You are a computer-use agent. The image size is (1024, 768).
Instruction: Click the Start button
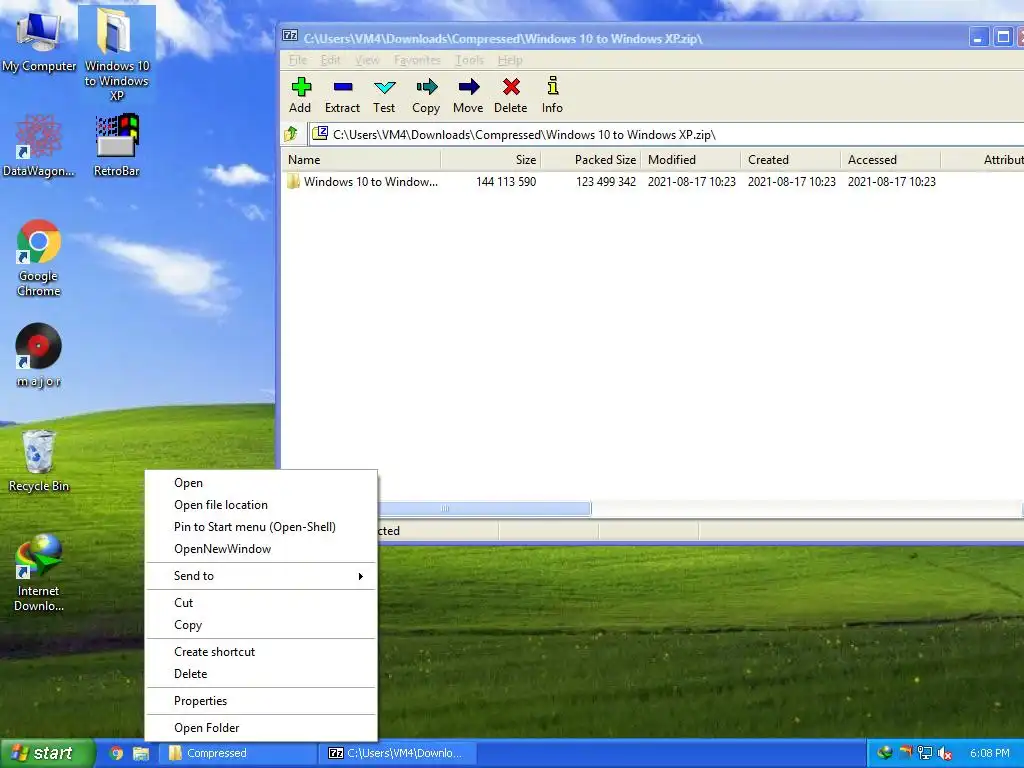point(46,753)
